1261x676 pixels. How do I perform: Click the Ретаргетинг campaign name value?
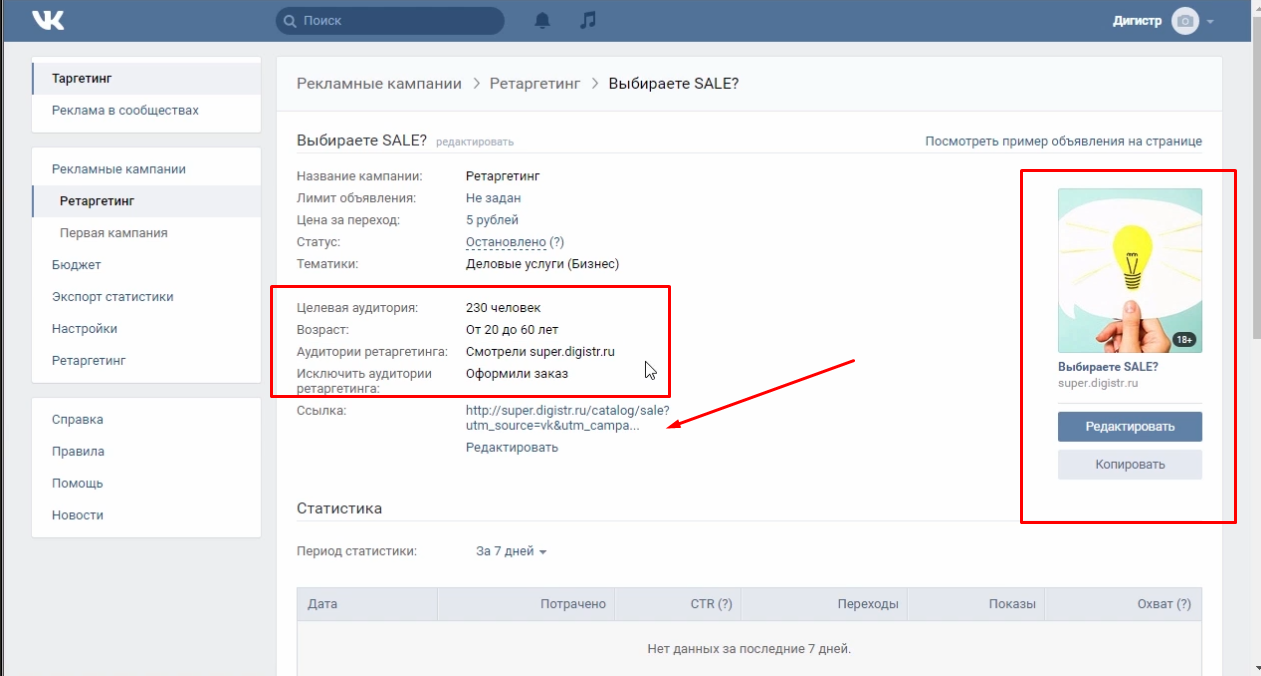tap(503, 176)
